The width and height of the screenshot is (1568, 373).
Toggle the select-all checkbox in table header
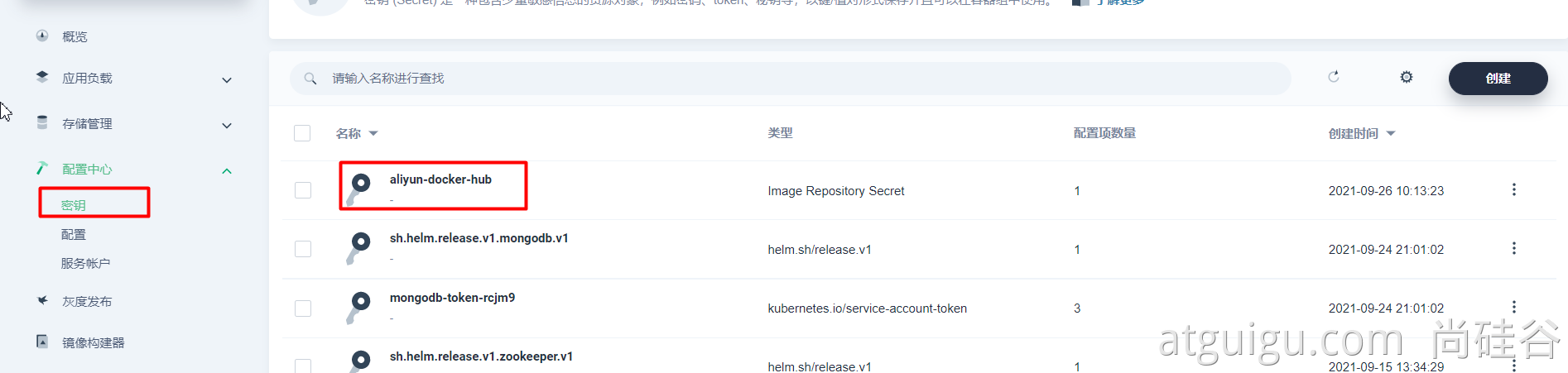point(302,133)
